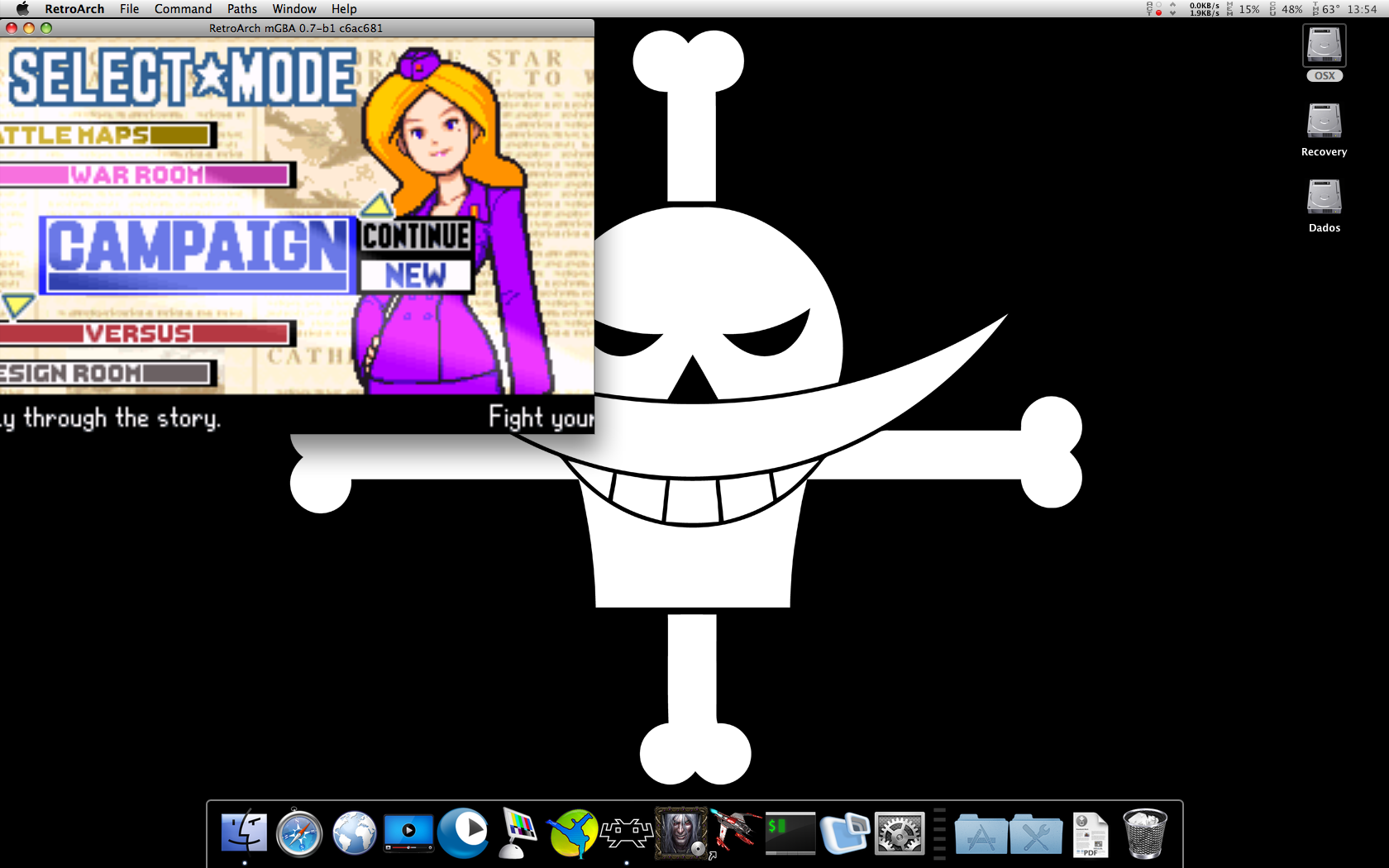Viewport: 1389px width, 868px height.
Task: Open the color-bars display dock icon
Action: click(518, 833)
